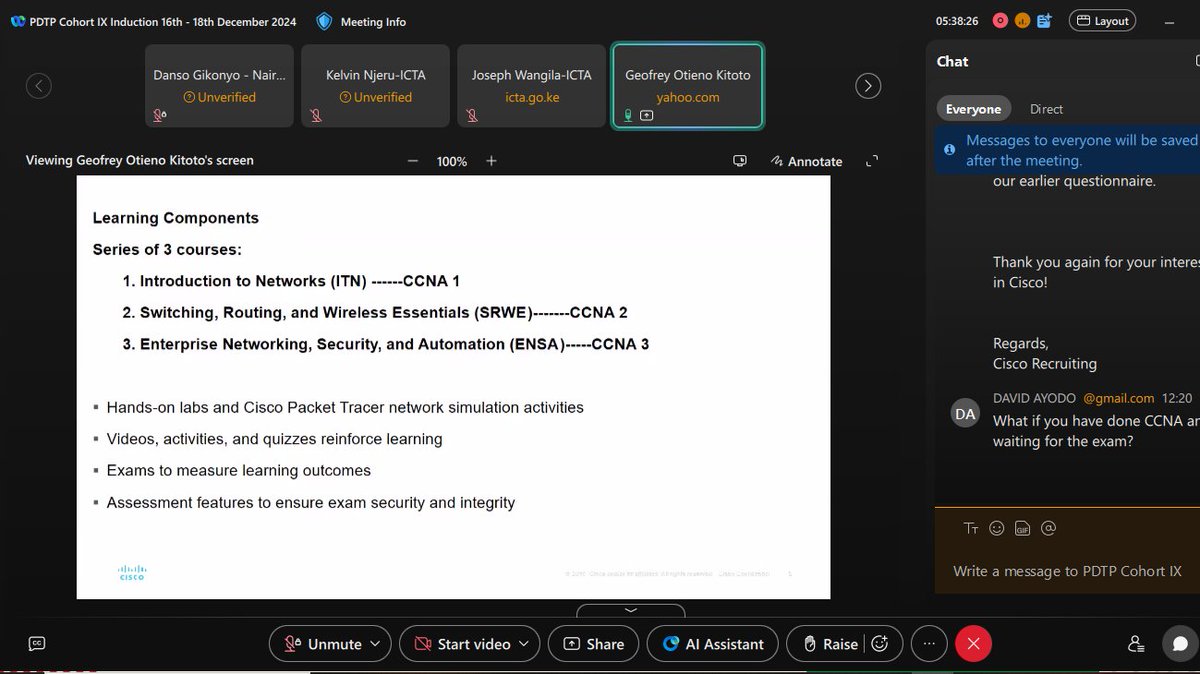Toggle full-screen view of shared content
The image size is (1200, 674).
pyautogui.click(x=872, y=161)
